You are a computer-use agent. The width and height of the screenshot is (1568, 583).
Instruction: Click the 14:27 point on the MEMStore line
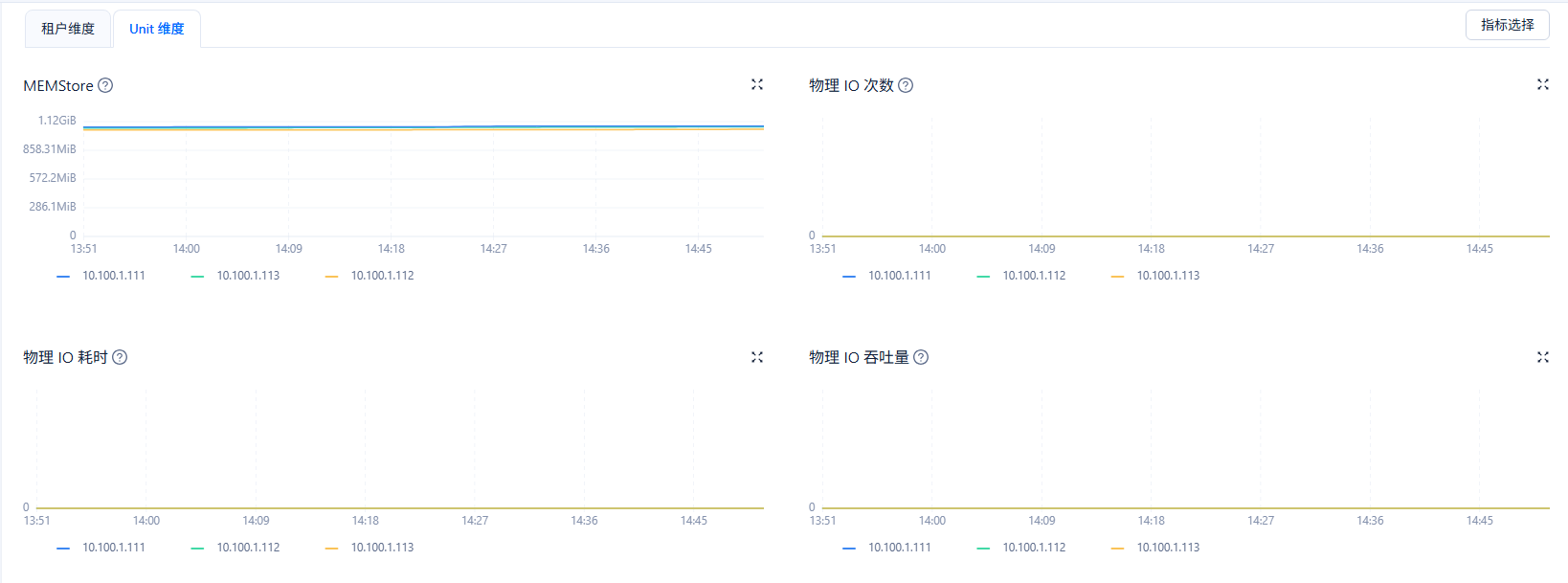494,126
